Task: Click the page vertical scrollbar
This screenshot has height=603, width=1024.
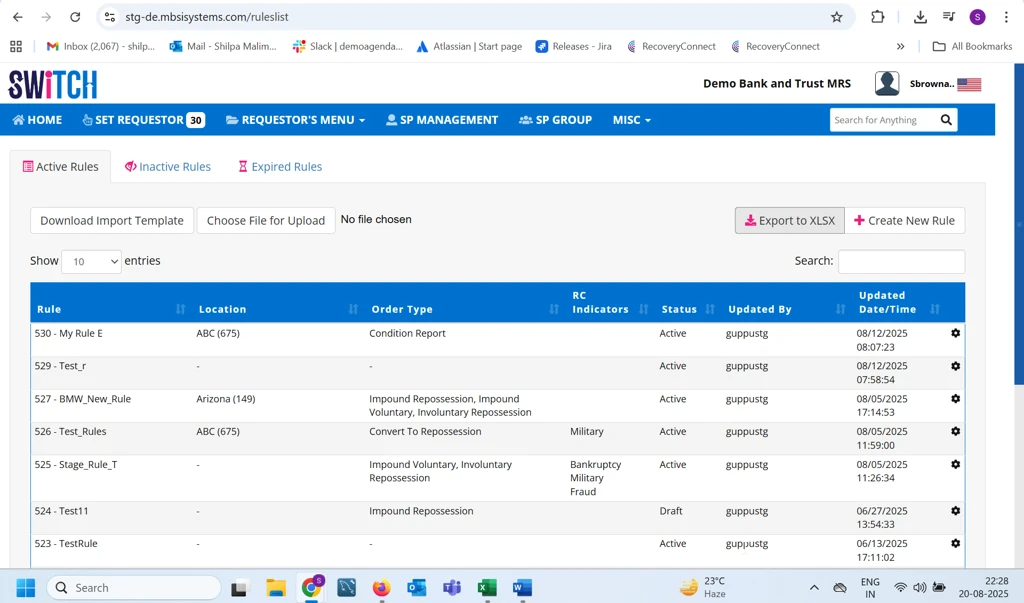Action: 1019,224
